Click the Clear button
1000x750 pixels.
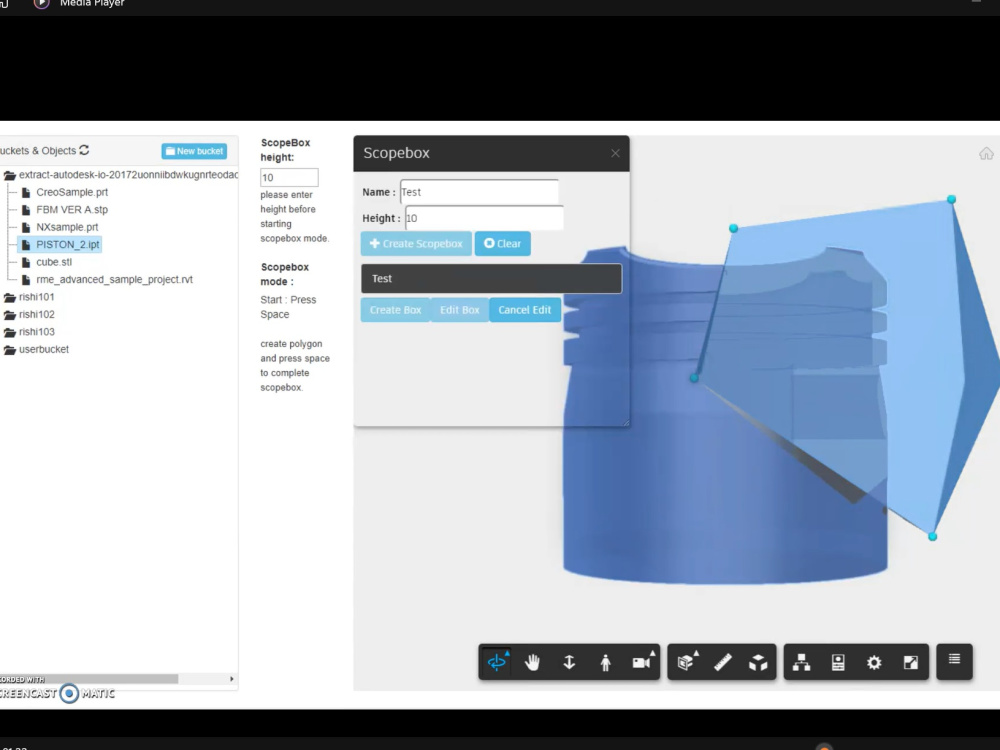(503, 244)
